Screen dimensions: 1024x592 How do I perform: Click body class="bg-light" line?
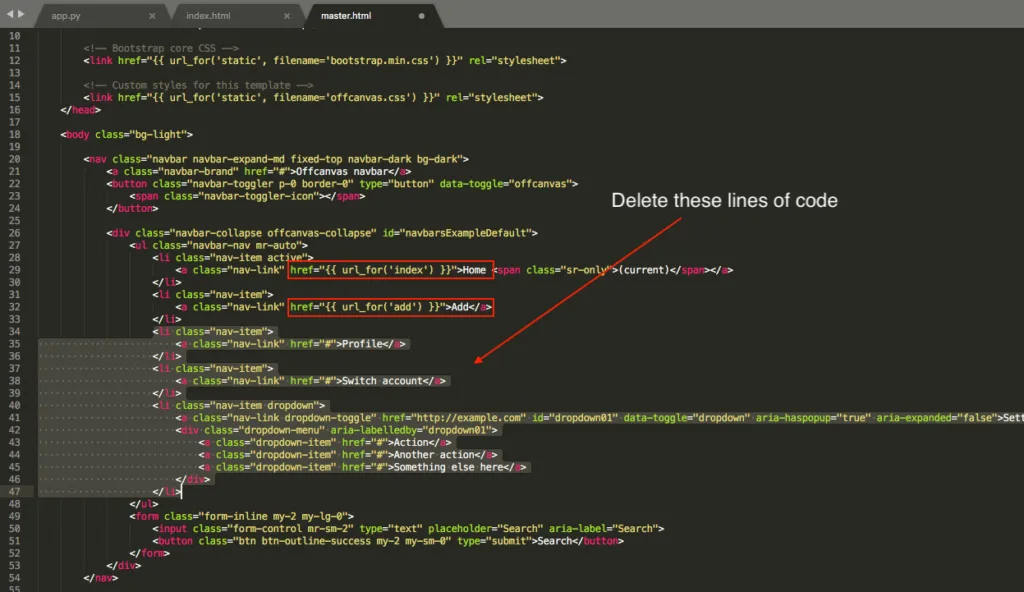click(x=127, y=135)
